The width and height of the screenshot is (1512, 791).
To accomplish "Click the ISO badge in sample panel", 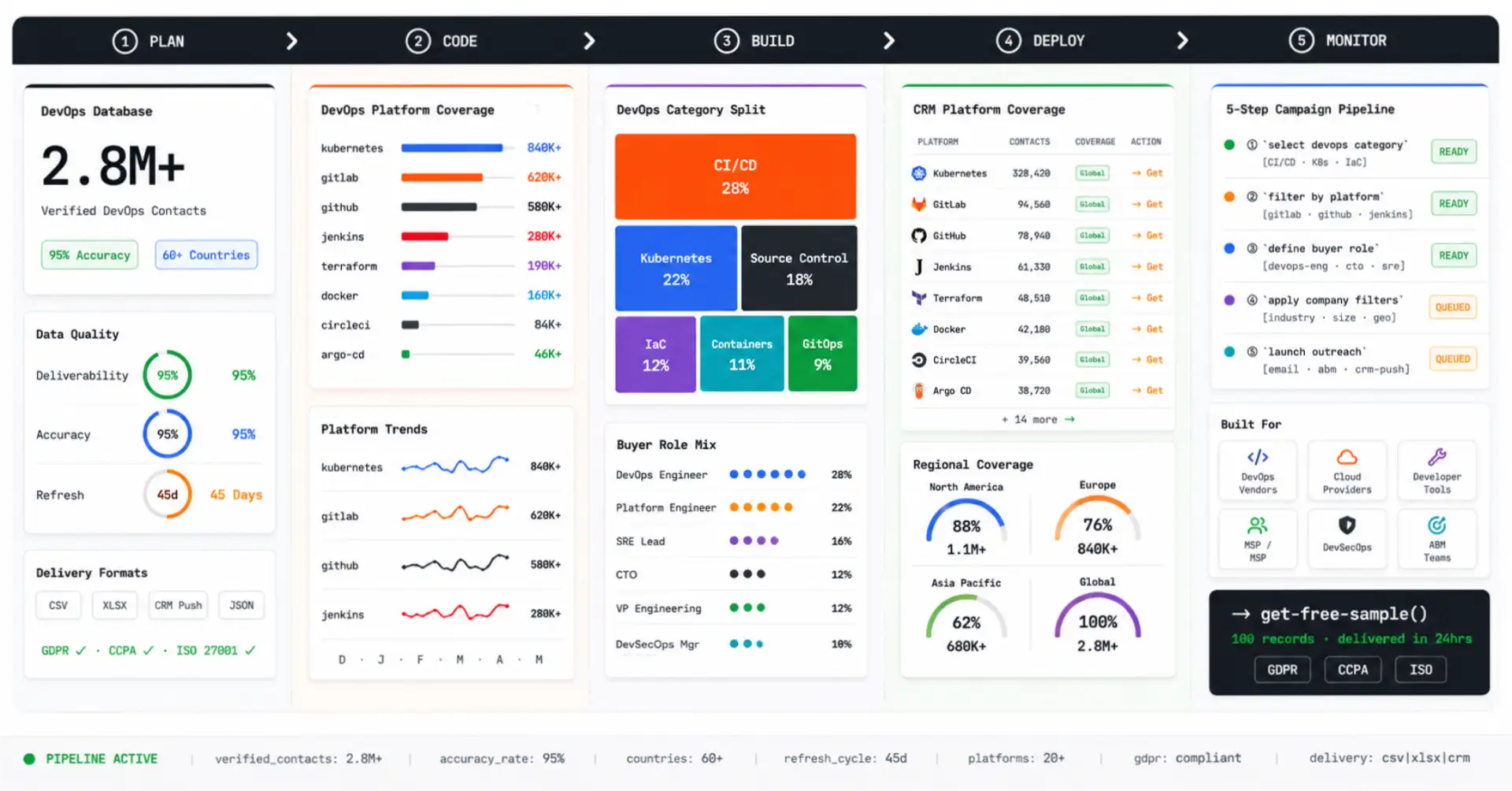I will (1421, 670).
